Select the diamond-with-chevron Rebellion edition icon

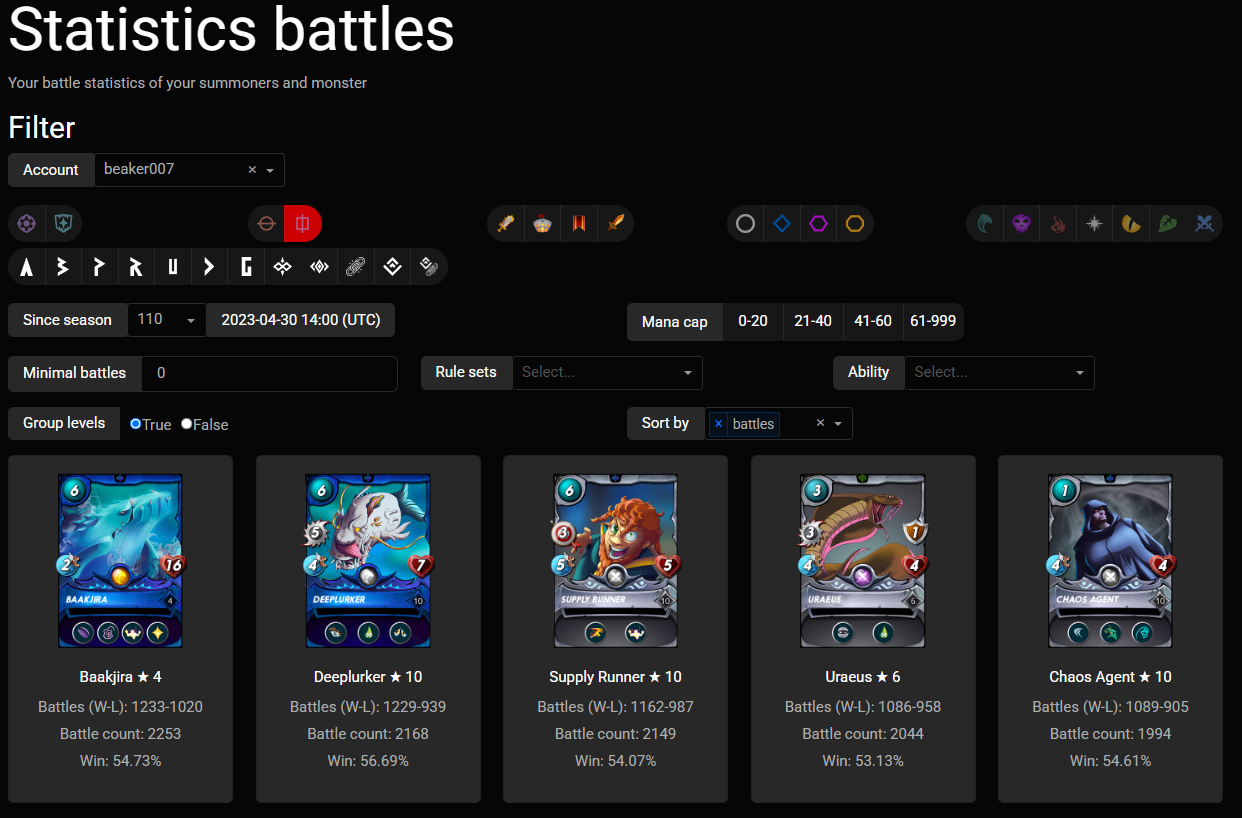[x=392, y=267]
